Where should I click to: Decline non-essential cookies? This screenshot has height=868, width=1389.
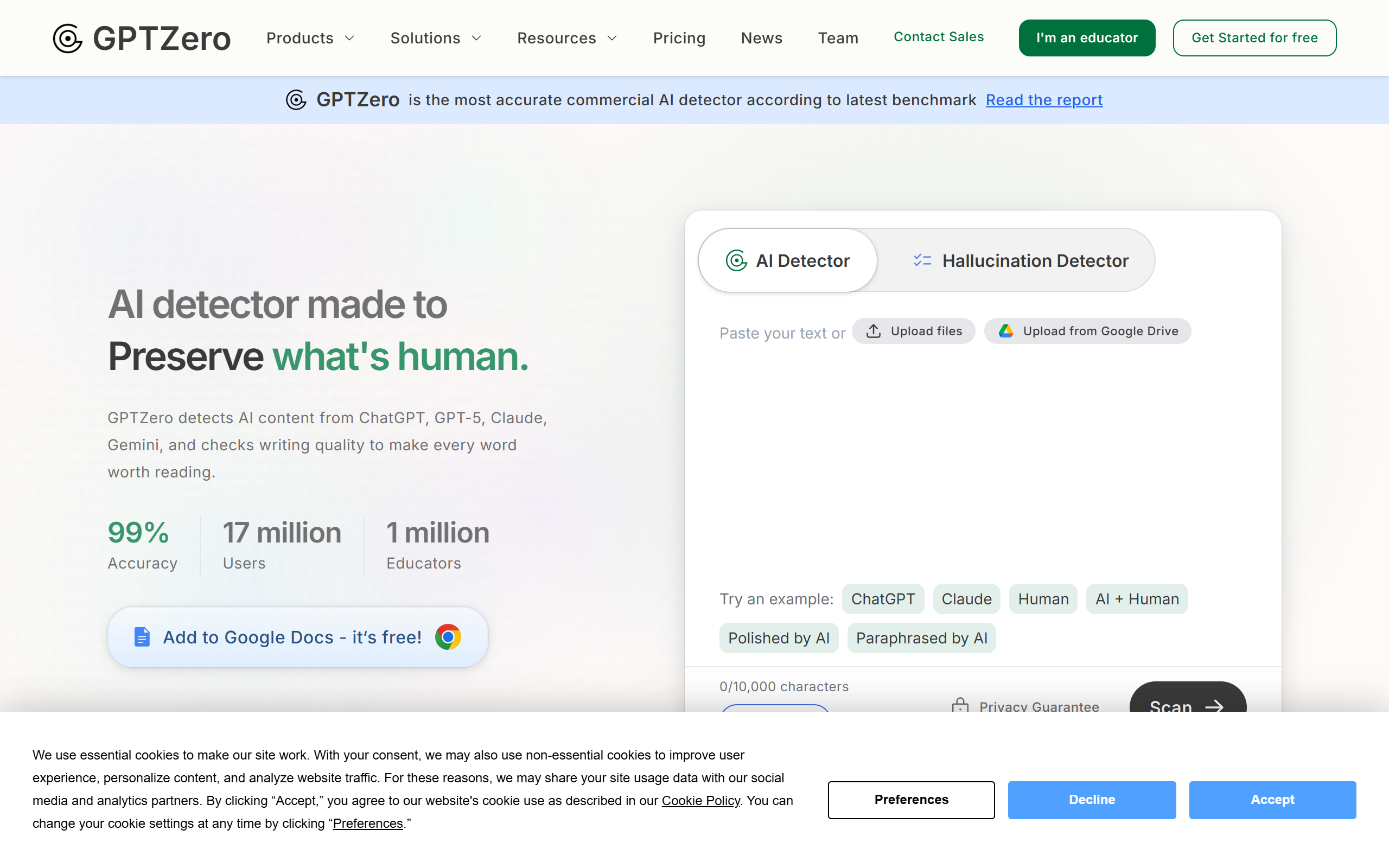[1092, 800]
